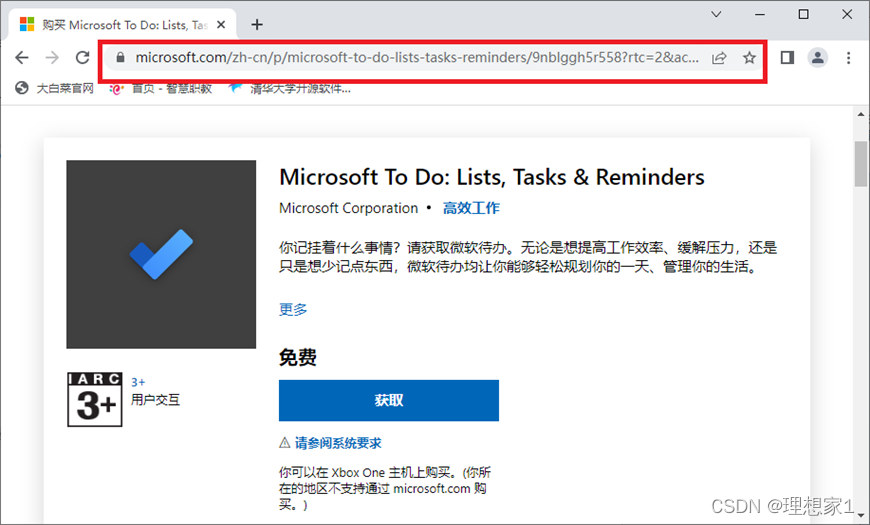Click the IARC 3+ rating badge
Viewport: 870px width, 525px height.
tap(95, 400)
